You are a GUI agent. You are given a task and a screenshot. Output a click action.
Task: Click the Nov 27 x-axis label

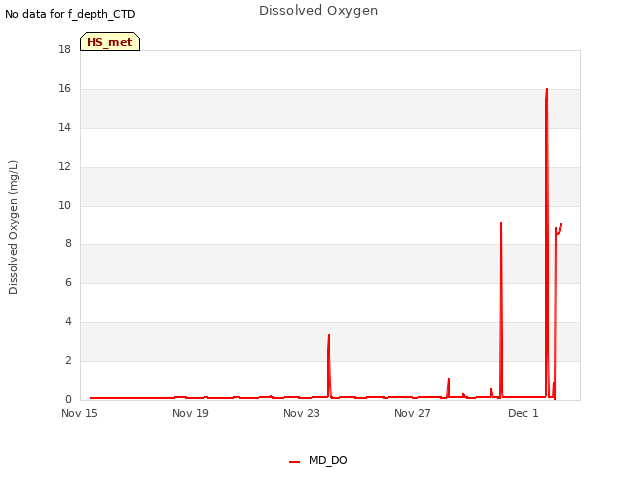[412, 413]
